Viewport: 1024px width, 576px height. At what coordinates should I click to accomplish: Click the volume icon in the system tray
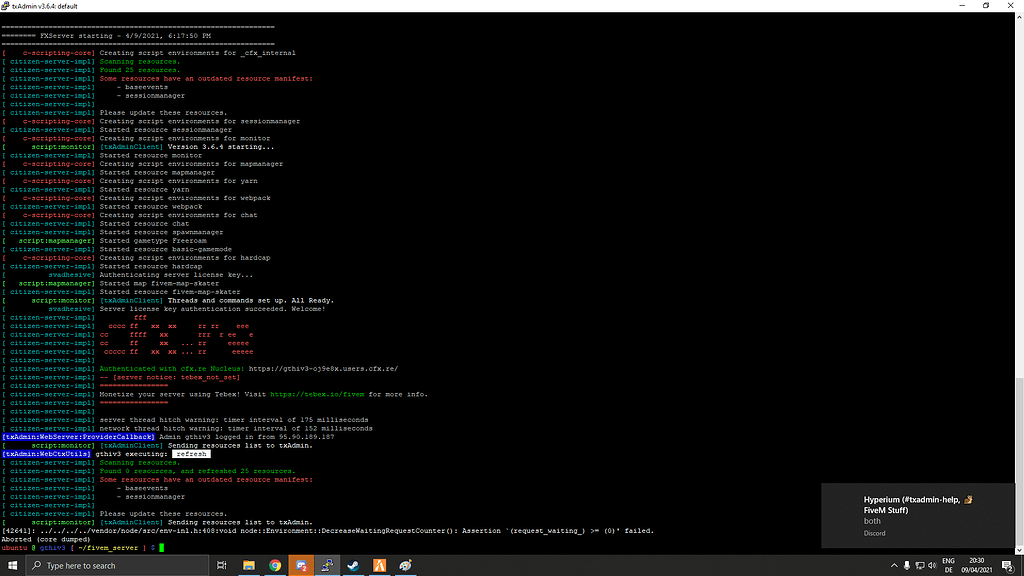[x=932, y=565]
